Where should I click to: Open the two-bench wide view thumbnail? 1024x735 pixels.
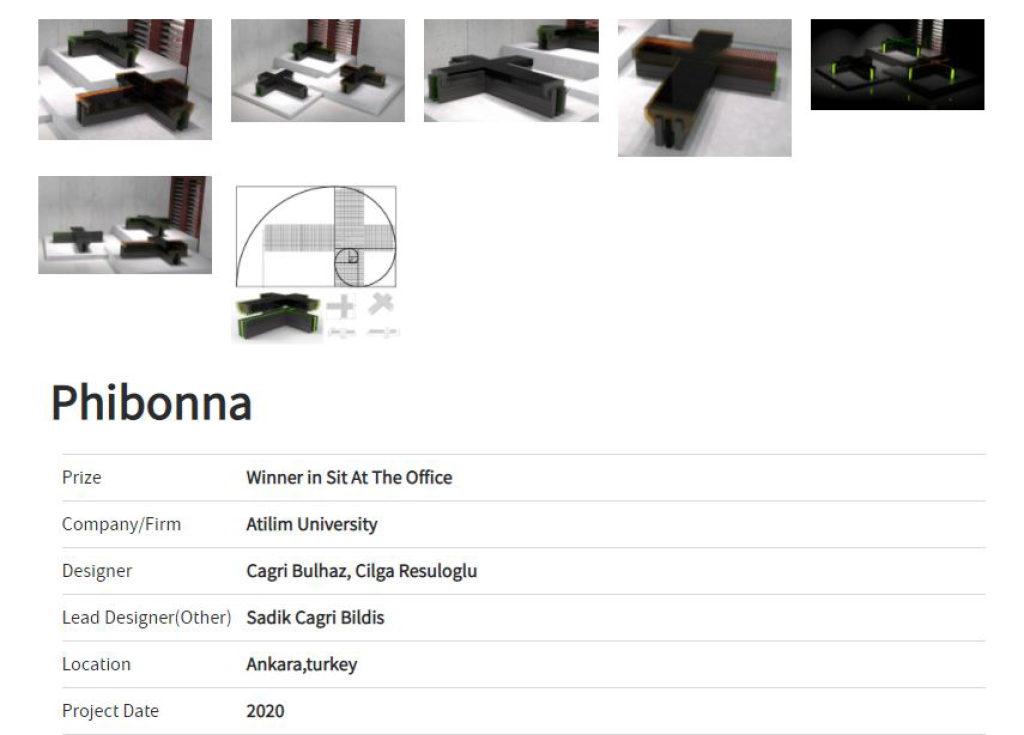(317, 70)
